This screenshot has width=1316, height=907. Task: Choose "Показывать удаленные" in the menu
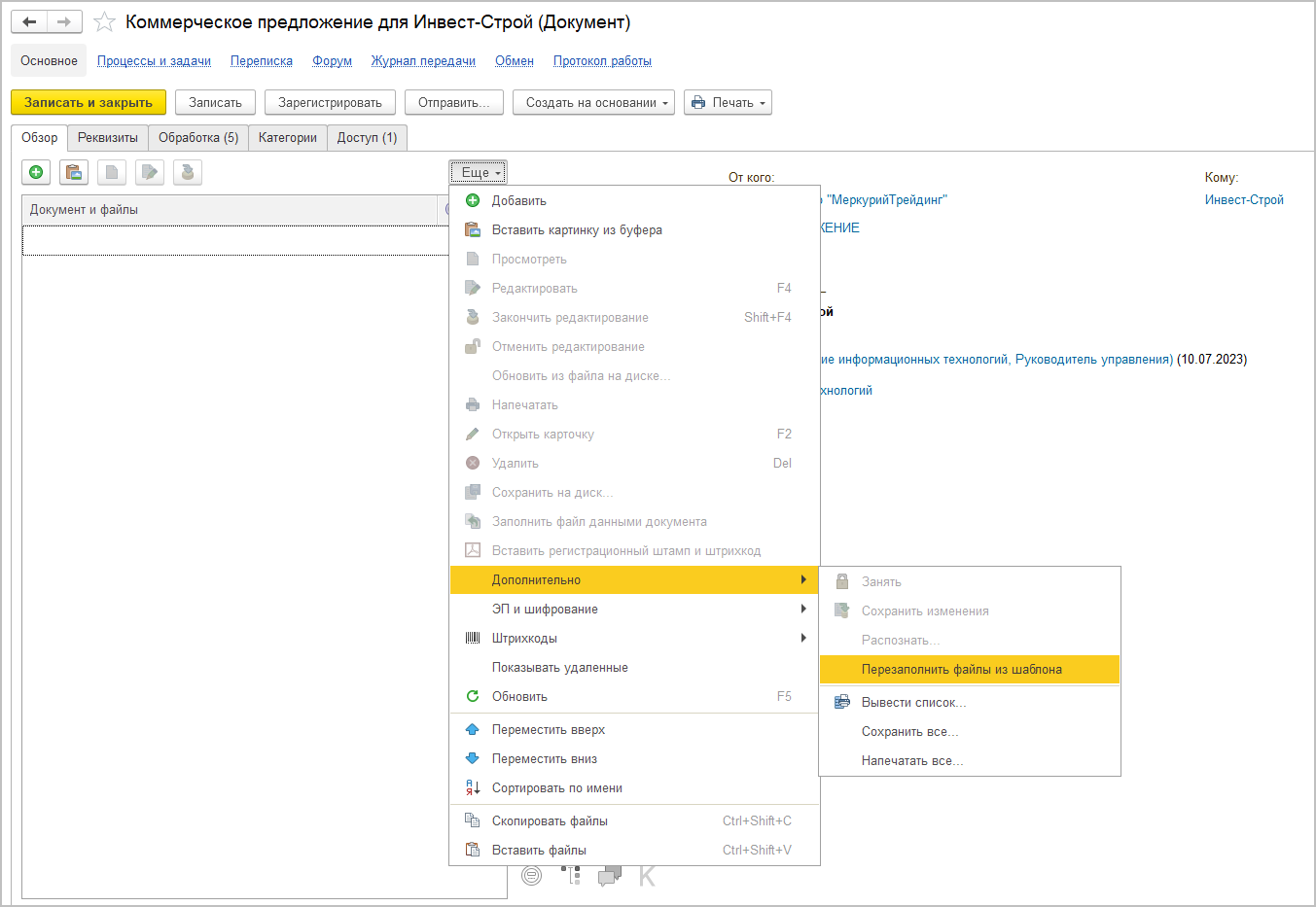coord(559,667)
